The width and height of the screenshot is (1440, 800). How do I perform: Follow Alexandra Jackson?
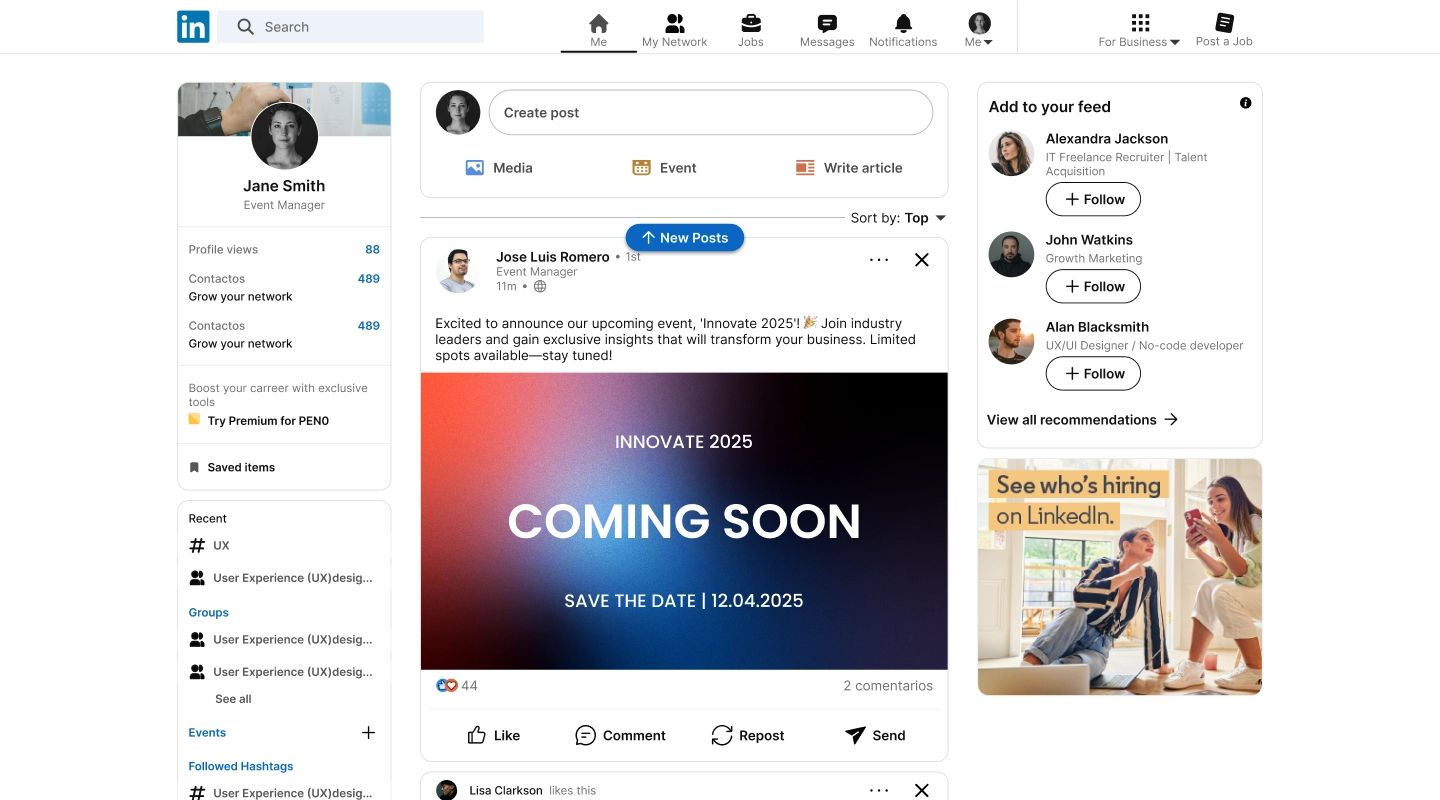click(x=1093, y=199)
